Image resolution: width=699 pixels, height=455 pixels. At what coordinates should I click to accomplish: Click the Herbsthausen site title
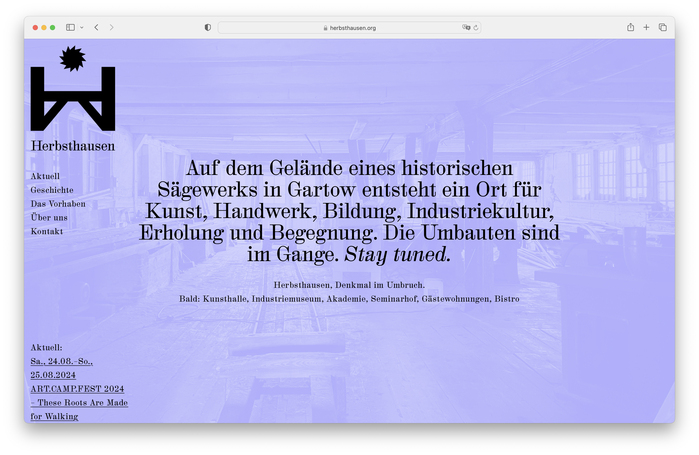point(73,146)
